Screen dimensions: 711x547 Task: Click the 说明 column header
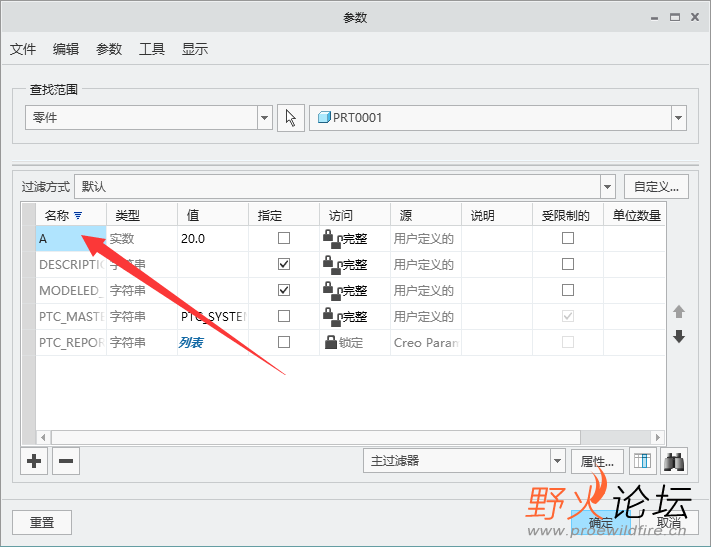click(x=497, y=215)
